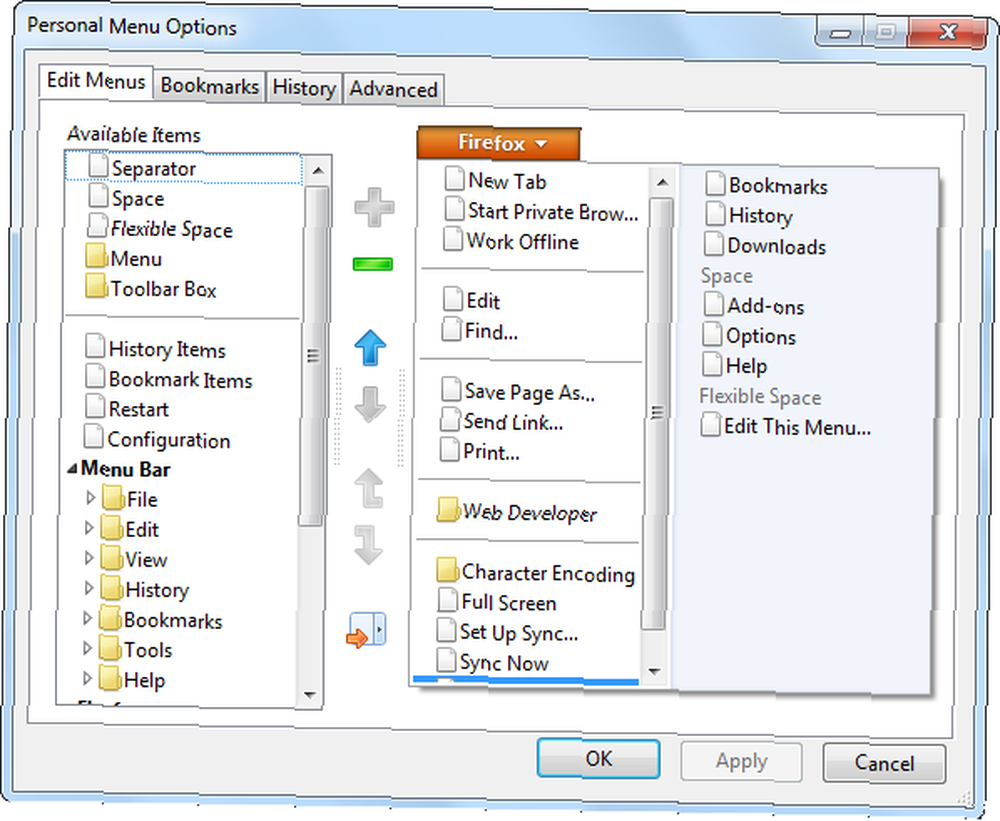Click the gray move-down arrow icon
This screenshot has height=821, width=1000.
coord(370,404)
